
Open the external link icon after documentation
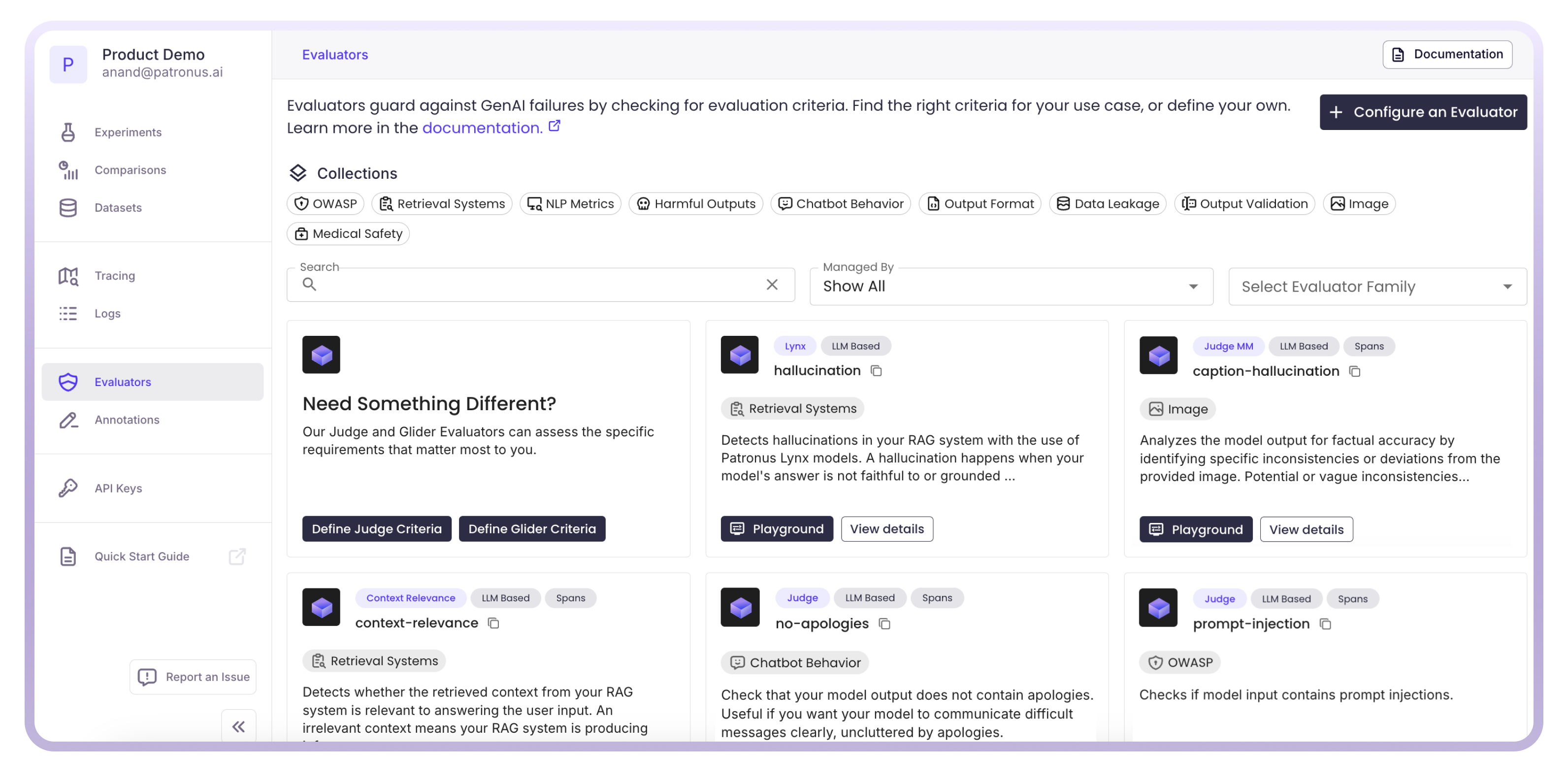pyautogui.click(x=554, y=126)
